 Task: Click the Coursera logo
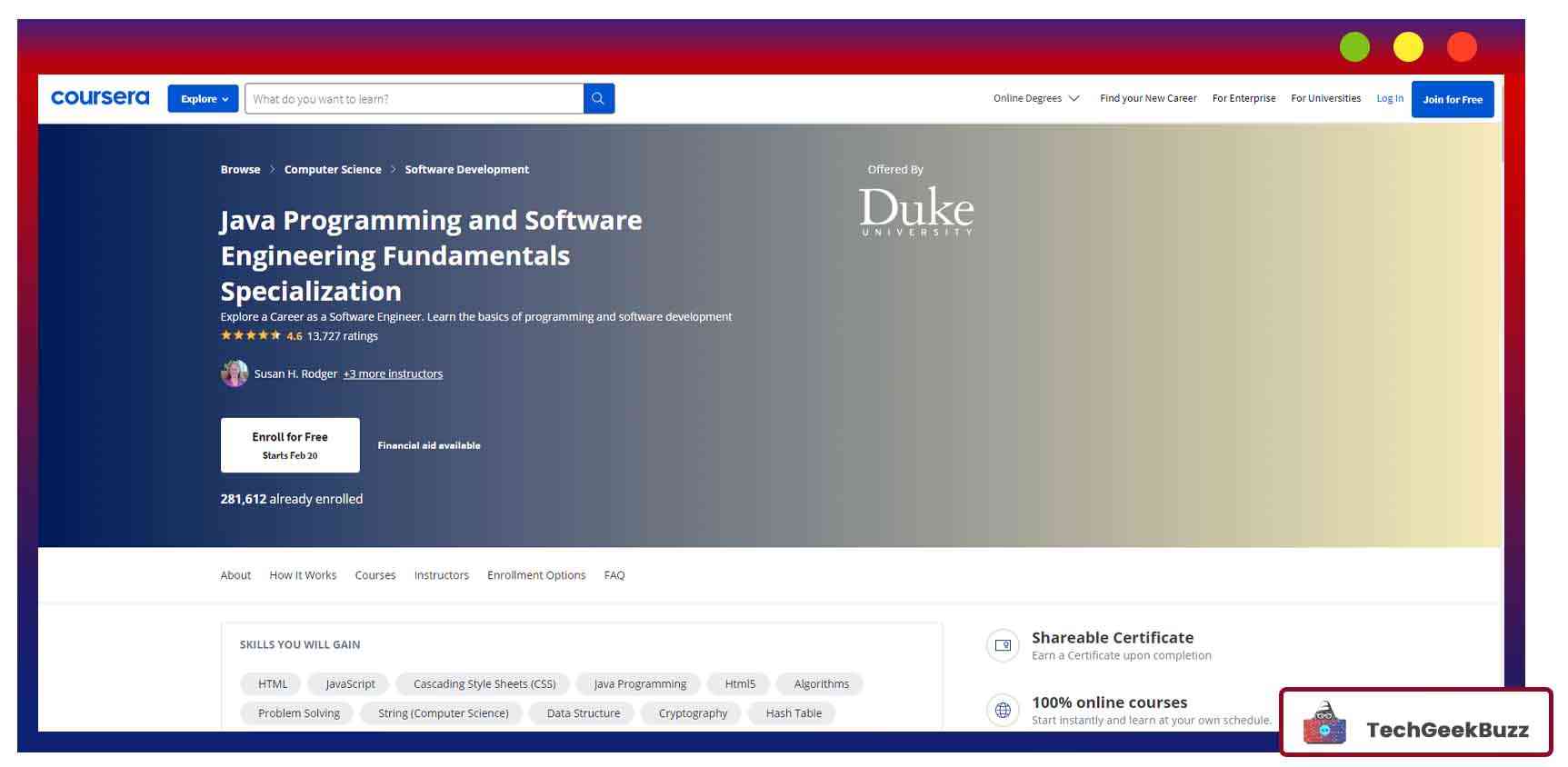pyautogui.click(x=100, y=98)
